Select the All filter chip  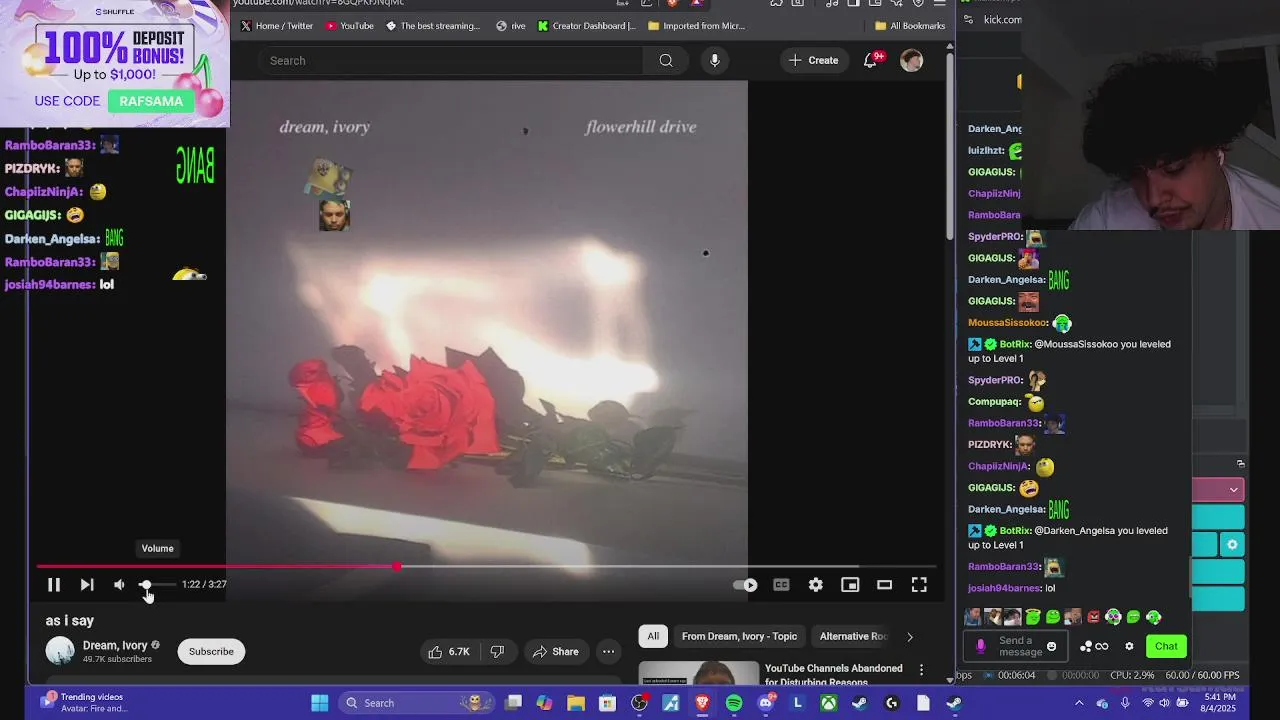coord(653,637)
